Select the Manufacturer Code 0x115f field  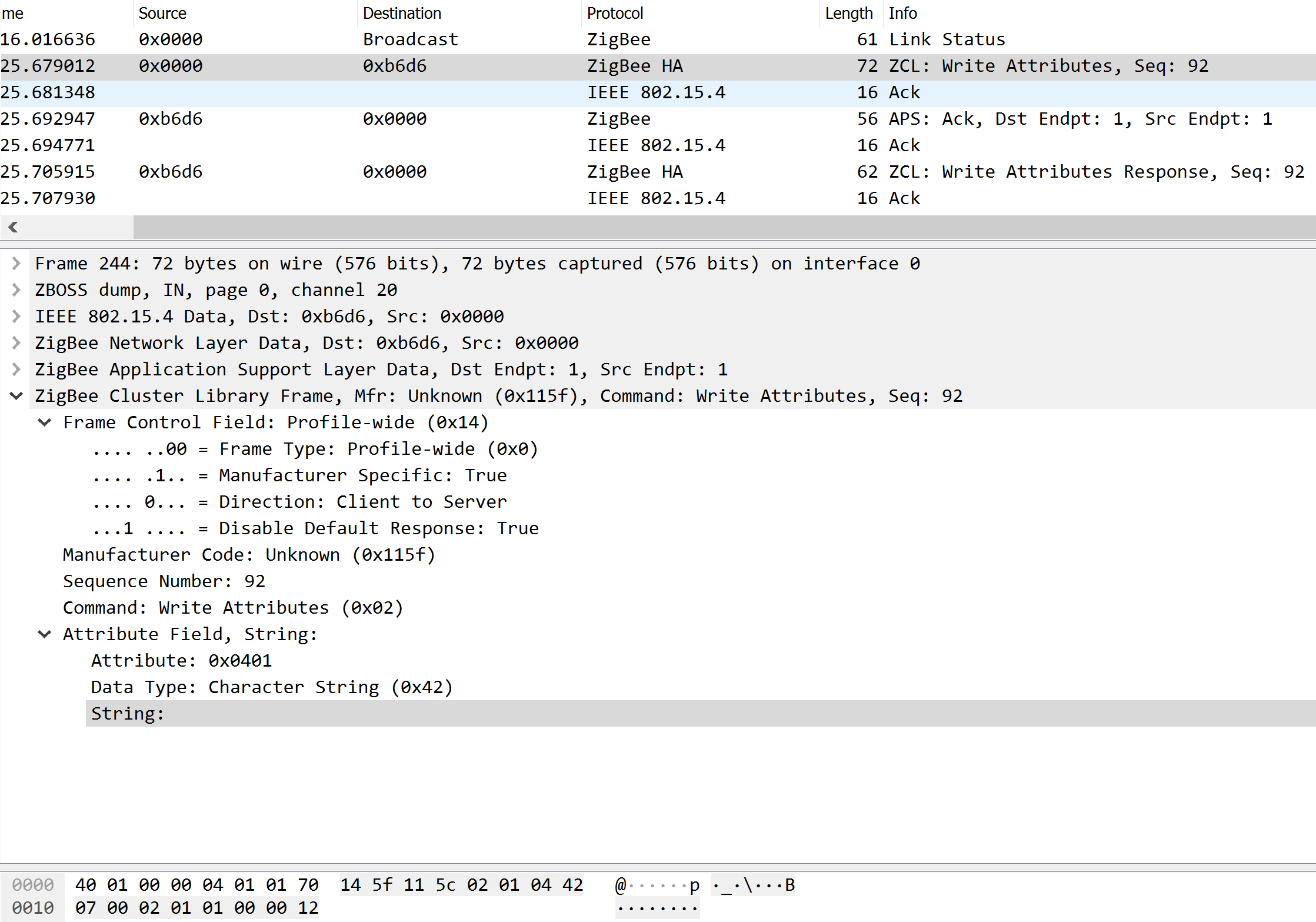tap(249, 555)
